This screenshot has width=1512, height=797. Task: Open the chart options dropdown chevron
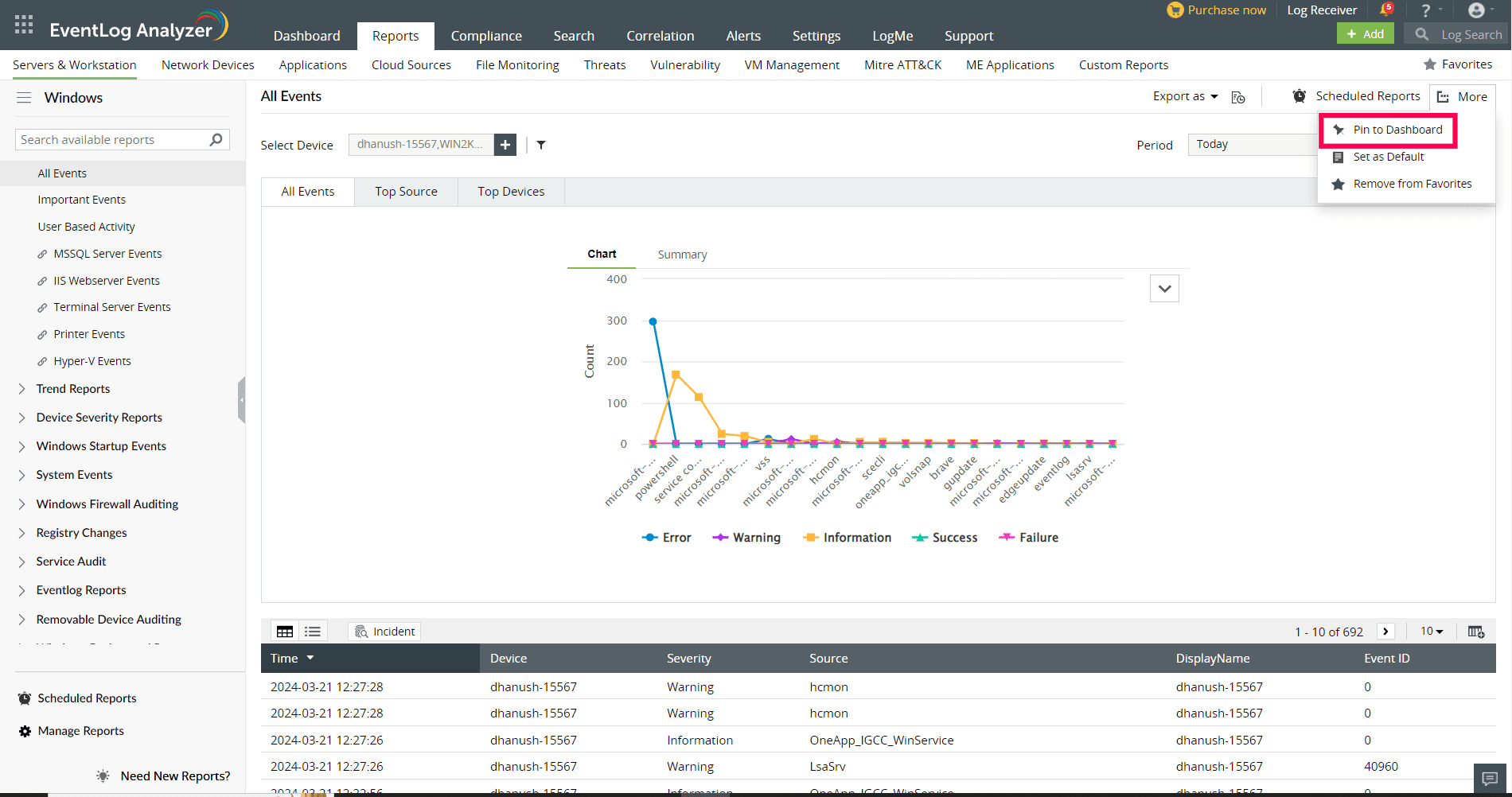pyautogui.click(x=1164, y=289)
